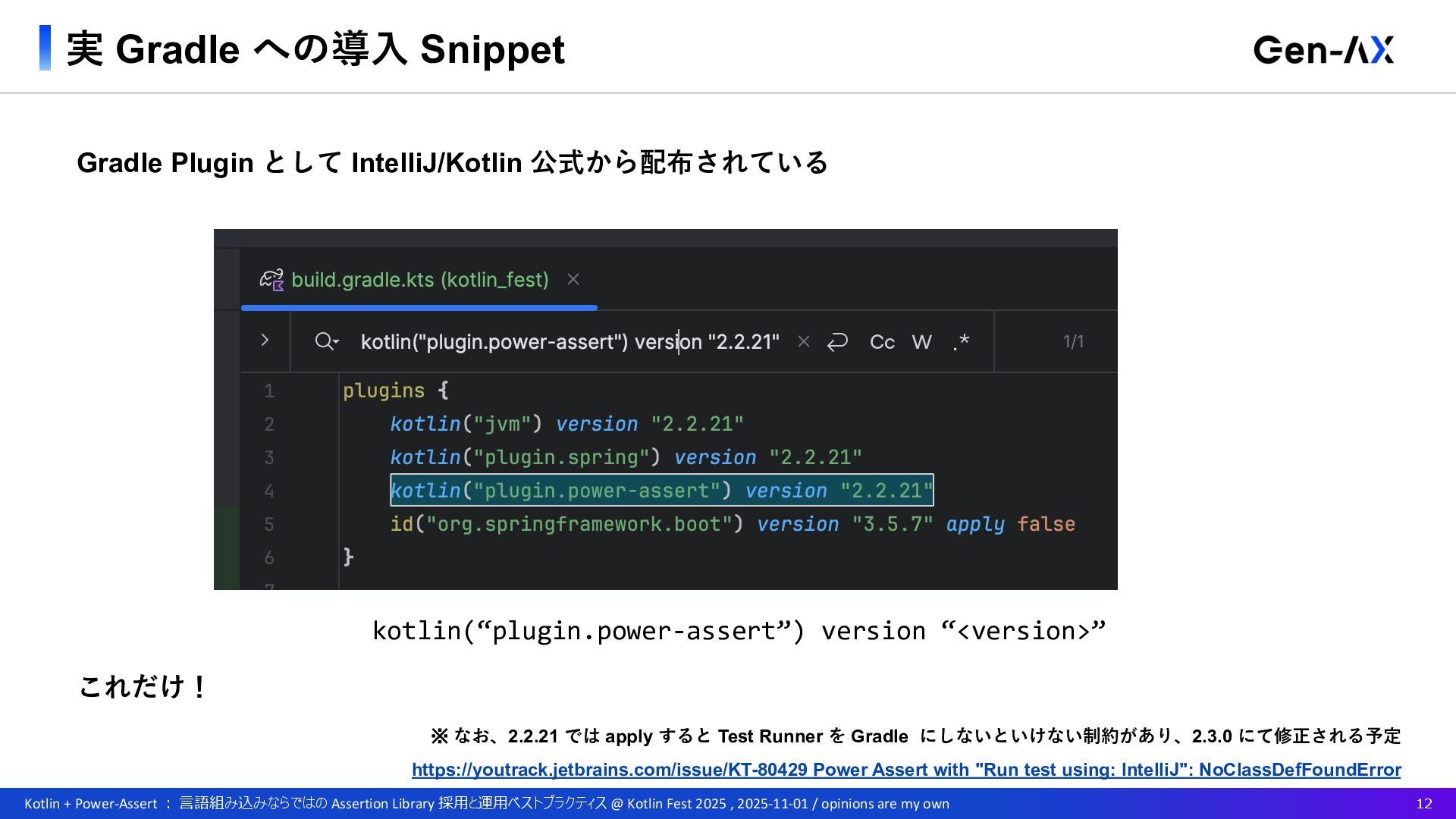Expand the replace field chevron
The height and width of the screenshot is (819, 1456).
[265, 340]
